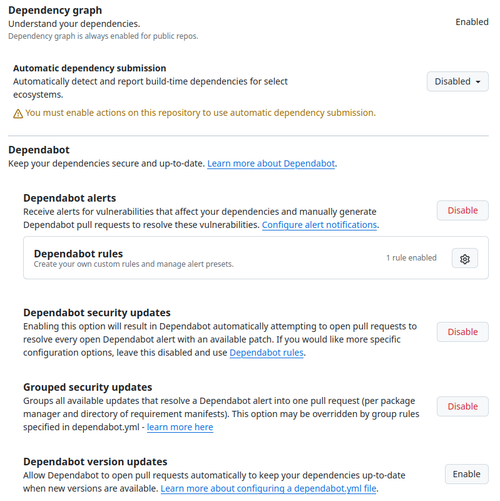Disable Dependabot alerts
This screenshot has height=501, width=500.
point(462,210)
